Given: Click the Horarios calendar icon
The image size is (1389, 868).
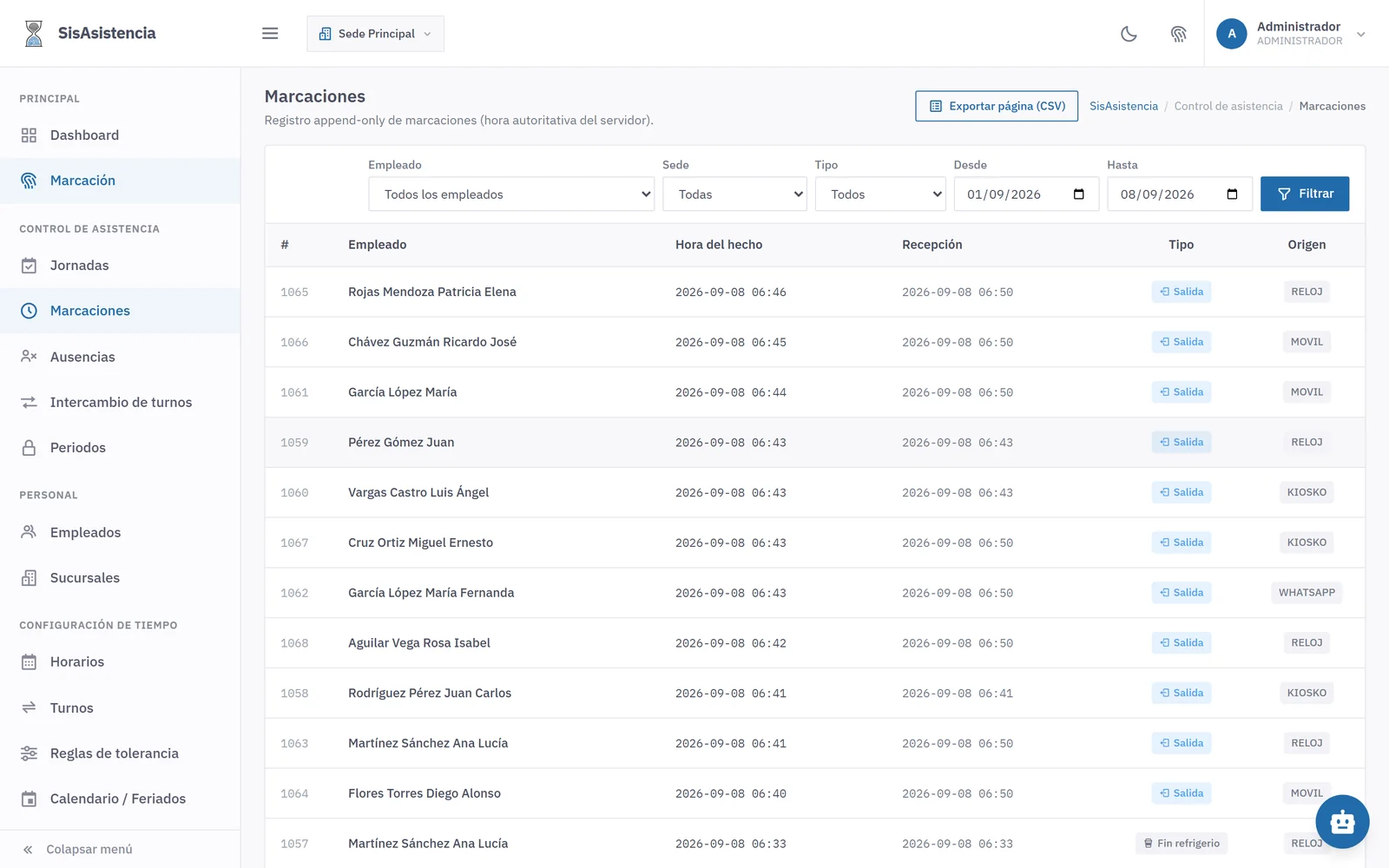Looking at the screenshot, I should pos(29,662).
